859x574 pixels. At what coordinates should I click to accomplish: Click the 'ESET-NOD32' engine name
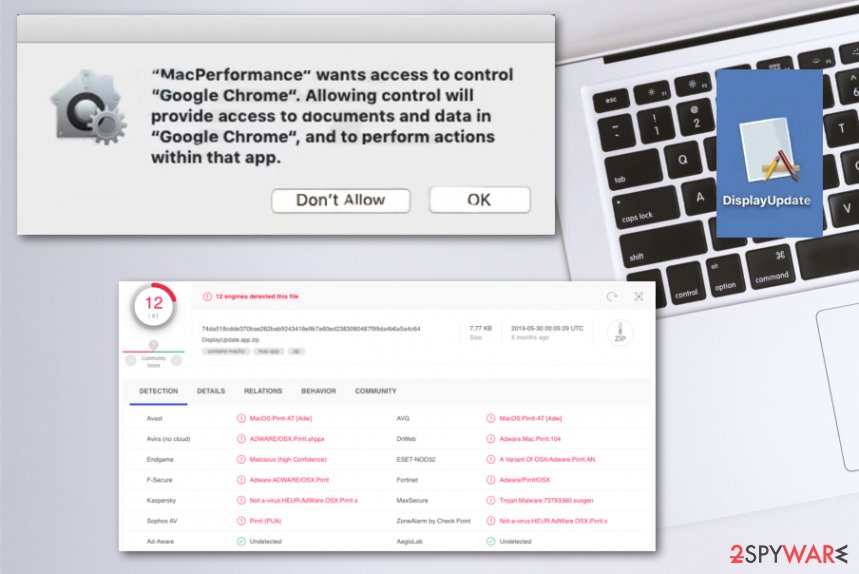point(416,460)
